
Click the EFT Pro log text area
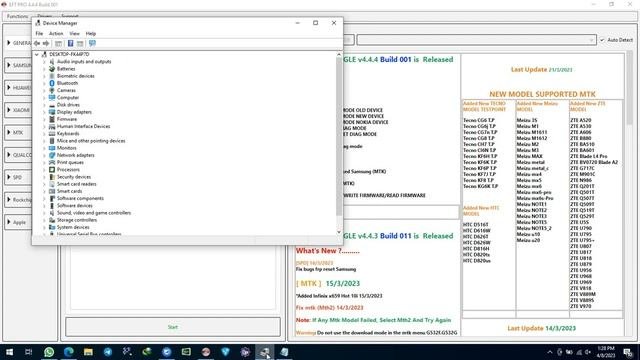coord(173,278)
